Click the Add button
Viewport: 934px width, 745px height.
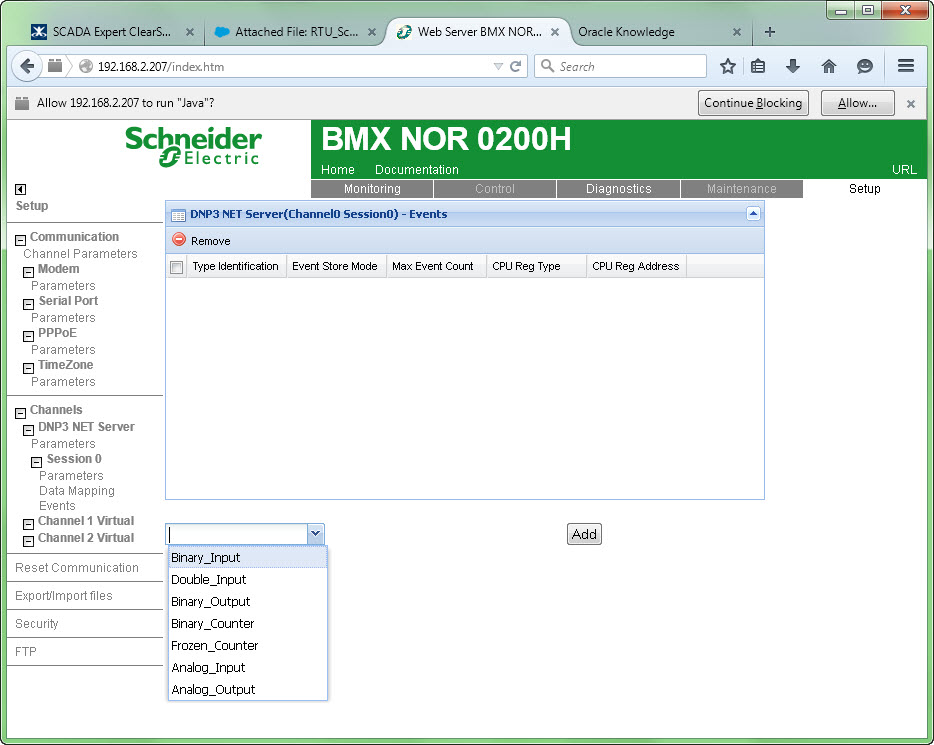click(x=584, y=534)
